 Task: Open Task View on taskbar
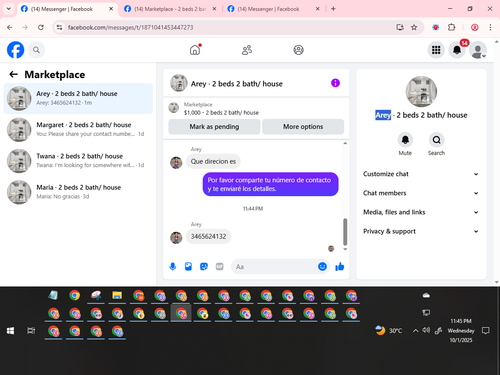coord(31,331)
